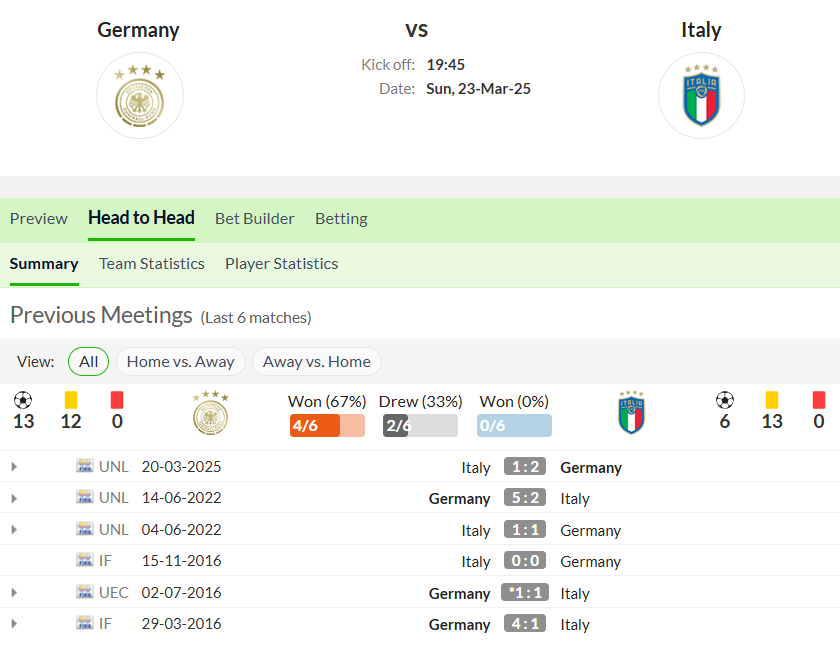Click the small Italy crest in summary row

(631, 412)
